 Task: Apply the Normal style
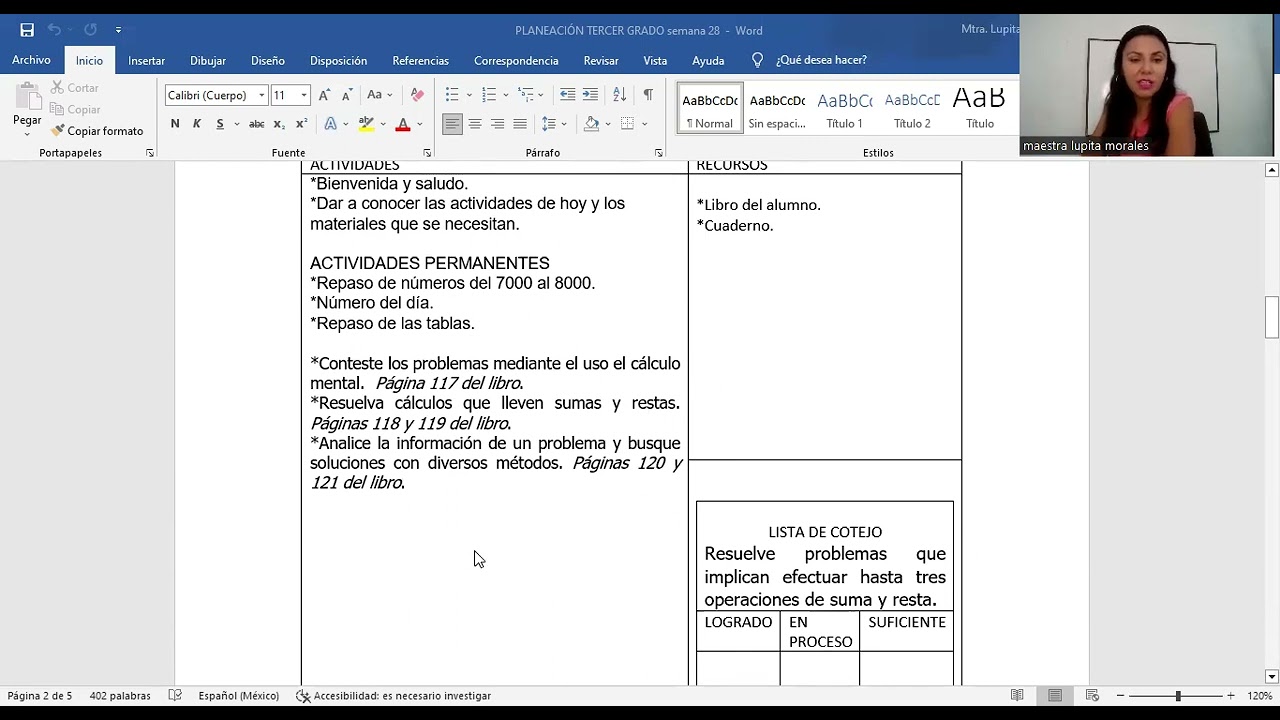(710, 109)
